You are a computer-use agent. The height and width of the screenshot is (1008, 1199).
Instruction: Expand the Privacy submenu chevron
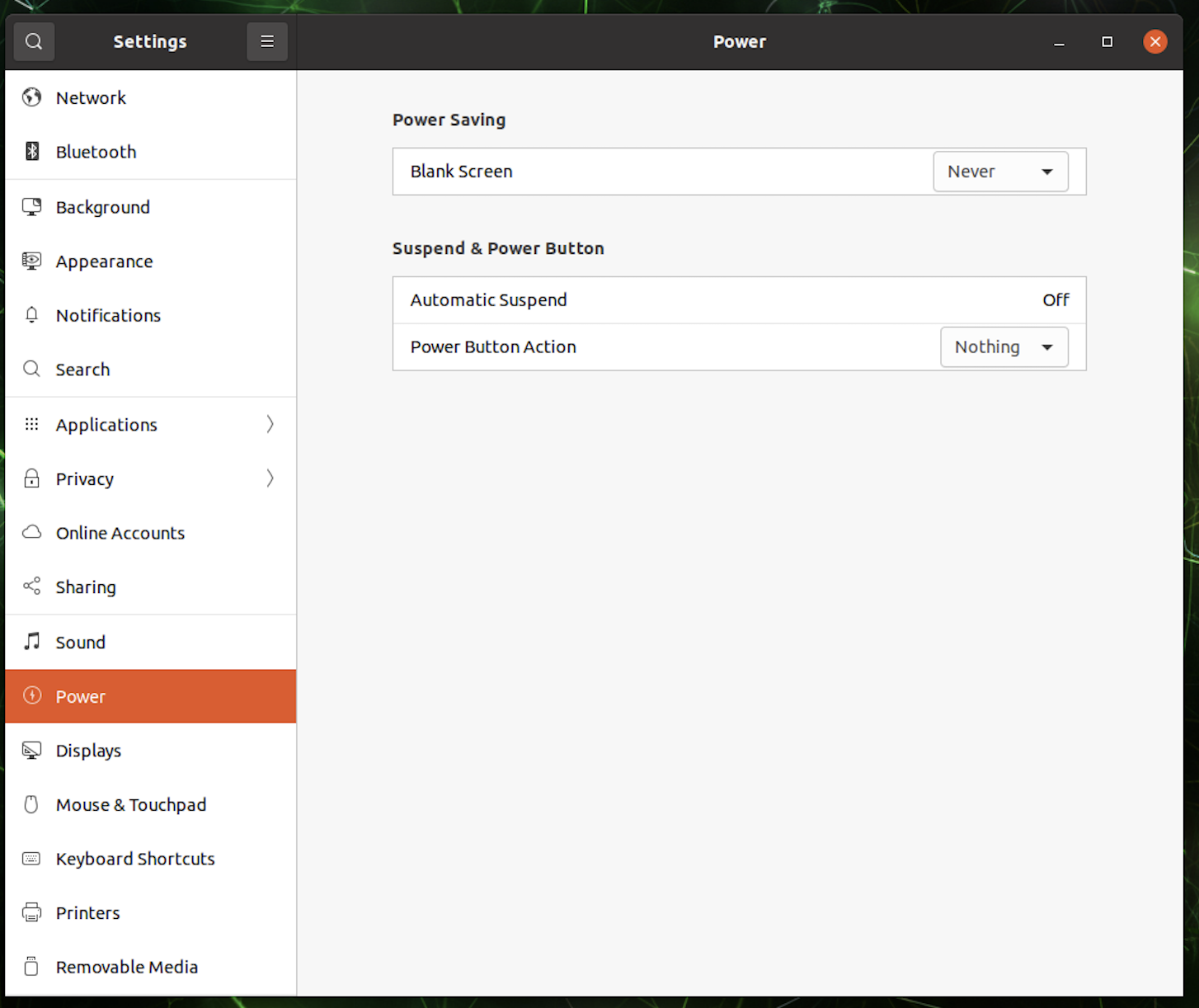coord(270,478)
